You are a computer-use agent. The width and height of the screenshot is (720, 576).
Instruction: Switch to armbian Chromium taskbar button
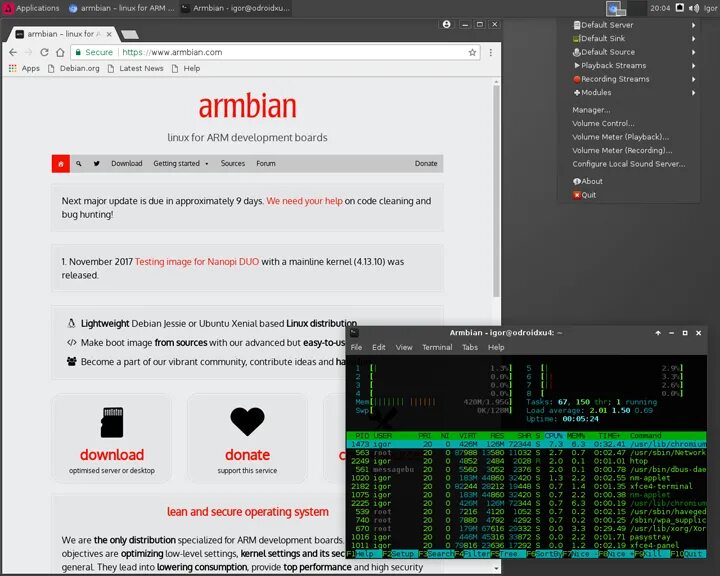pyautogui.click(x=122, y=8)
